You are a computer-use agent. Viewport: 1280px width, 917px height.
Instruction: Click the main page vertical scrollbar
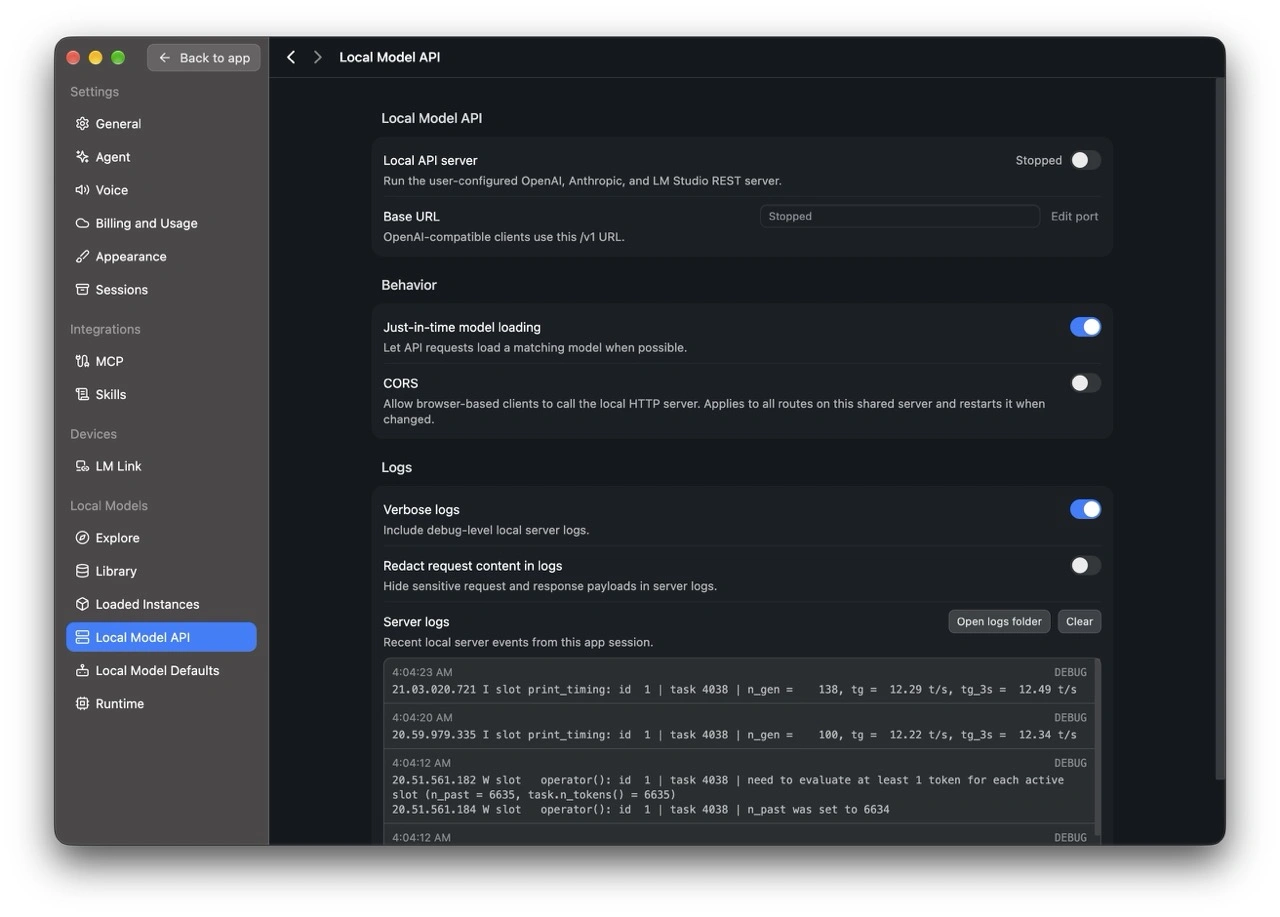coord(1219,430)
